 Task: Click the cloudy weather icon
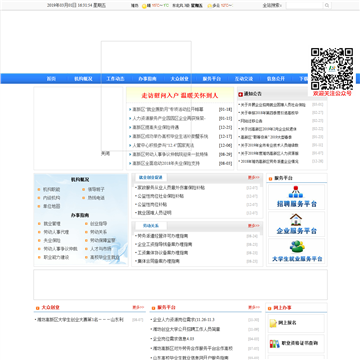pyautogui.click(x=209, y=6)
